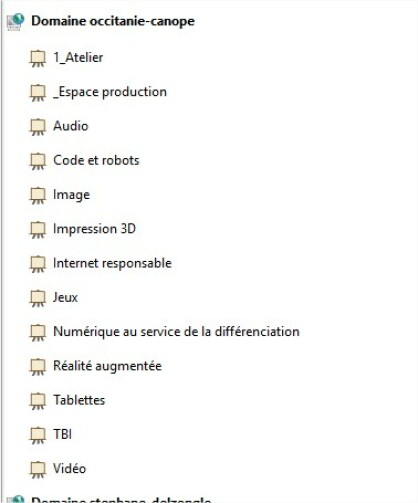Image resolution: width=418 pixels, height=503 pixels.
Task: Select the easel icon beside Audio
Action: [38, 127]
